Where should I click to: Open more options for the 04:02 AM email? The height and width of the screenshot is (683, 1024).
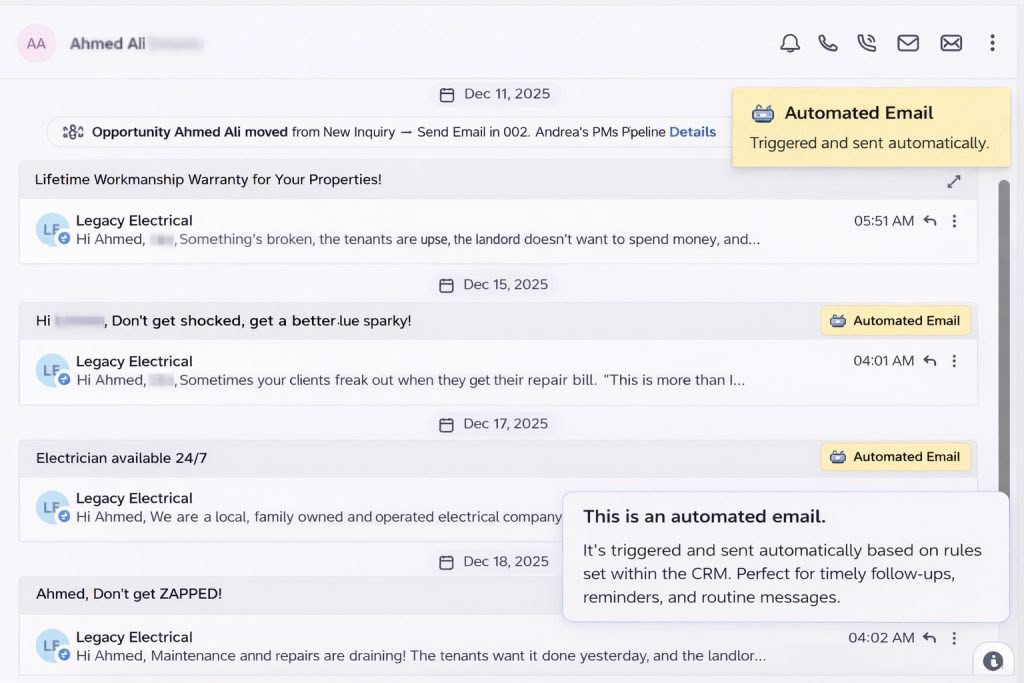point(954,638)
